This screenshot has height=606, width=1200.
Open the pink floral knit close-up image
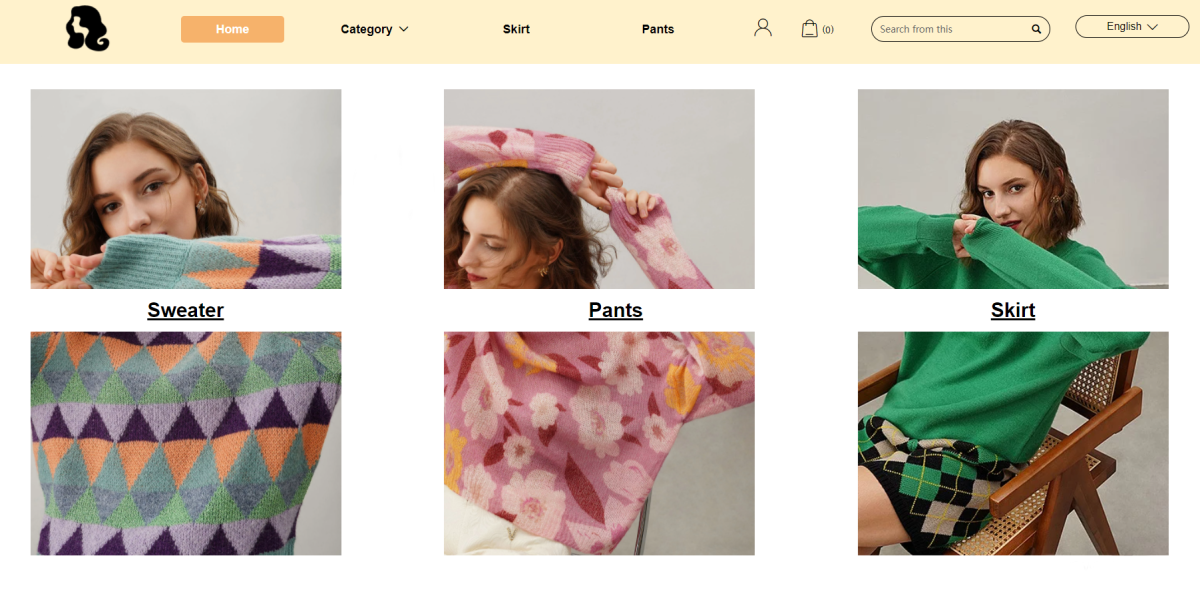[599, 443]
